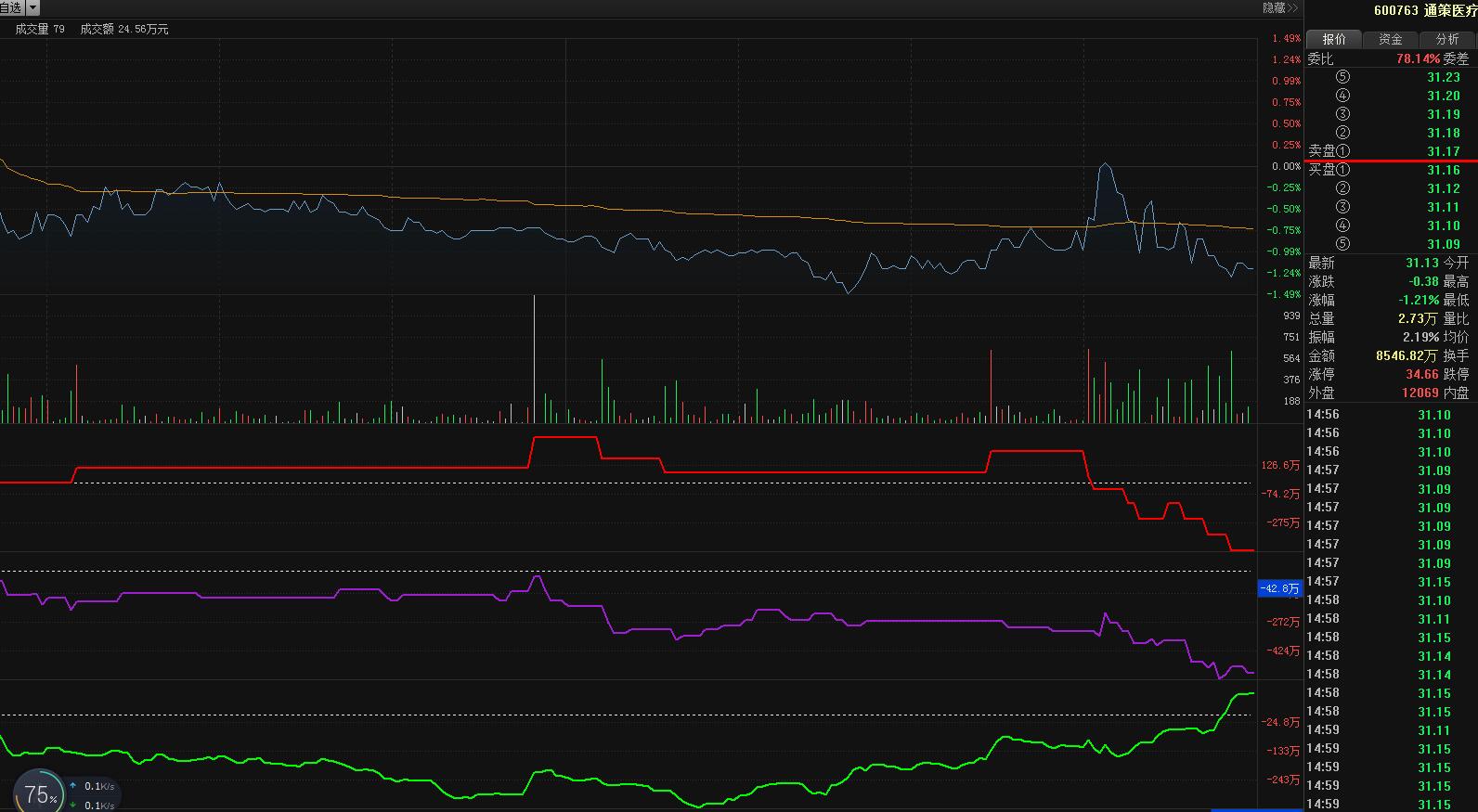The height and width of the screenshot is (812, 1478).
Task: Open the 分析 tab
Action: (x=1446, y=39)
